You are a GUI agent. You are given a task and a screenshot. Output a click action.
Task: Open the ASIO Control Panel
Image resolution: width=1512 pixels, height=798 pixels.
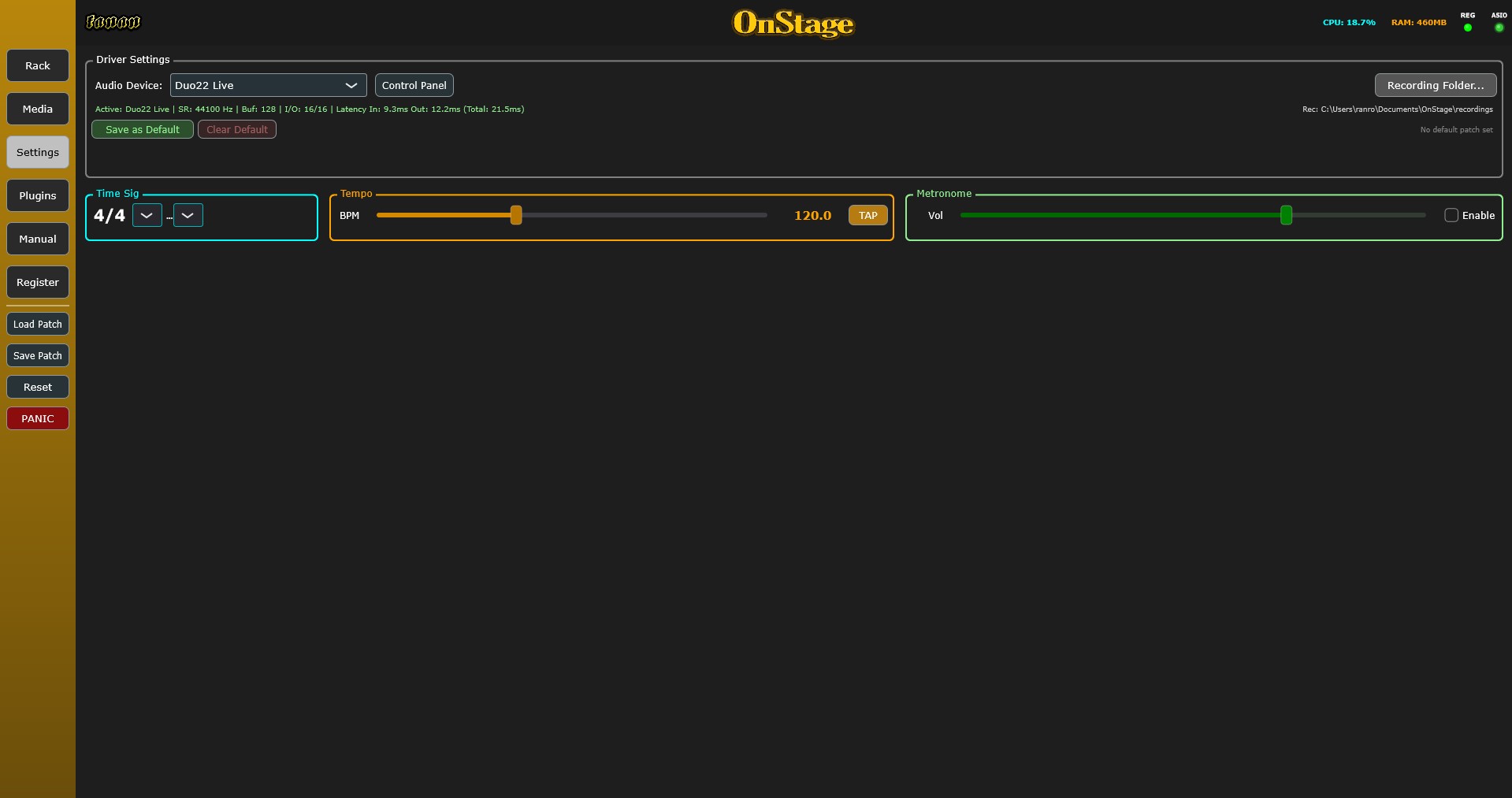pyautogui.click(x=414, y=85)
